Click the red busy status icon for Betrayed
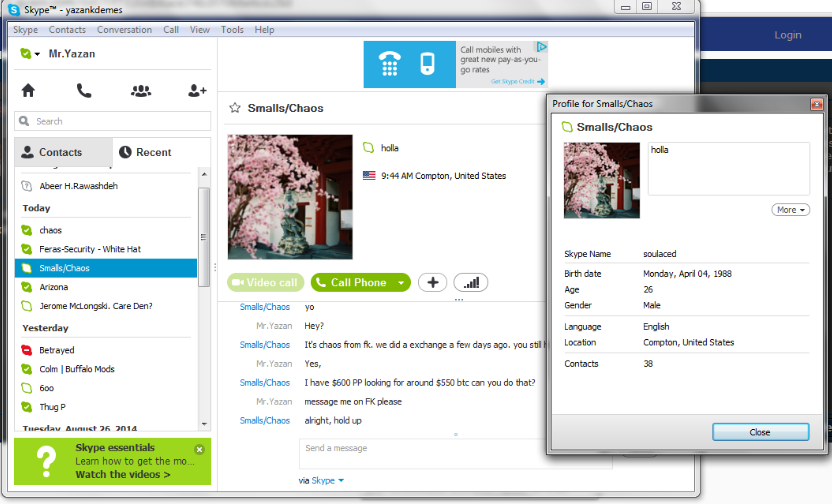This screenshot has height=504, width=832. pos(27,350)
